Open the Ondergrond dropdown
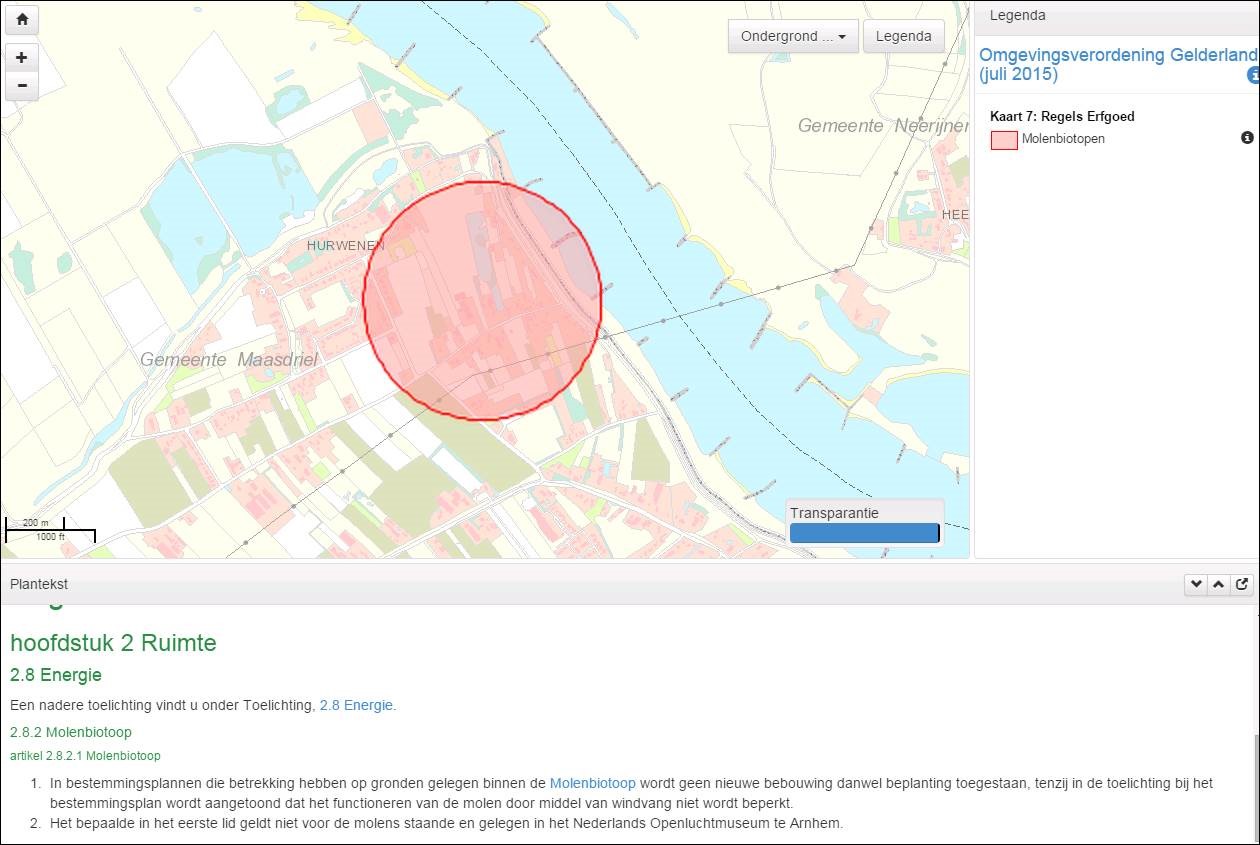Screen dimensions: 1260x845 [792, 36]
